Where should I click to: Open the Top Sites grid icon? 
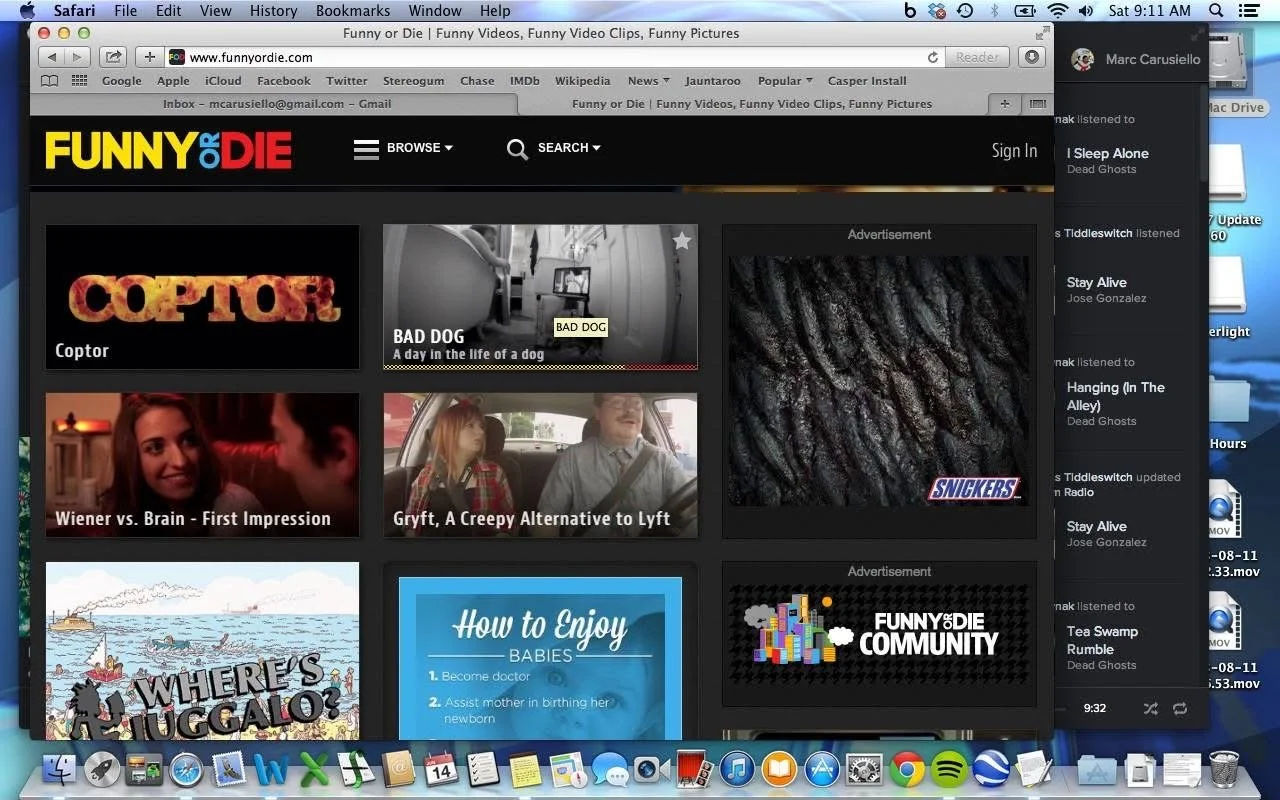point(79,81)
